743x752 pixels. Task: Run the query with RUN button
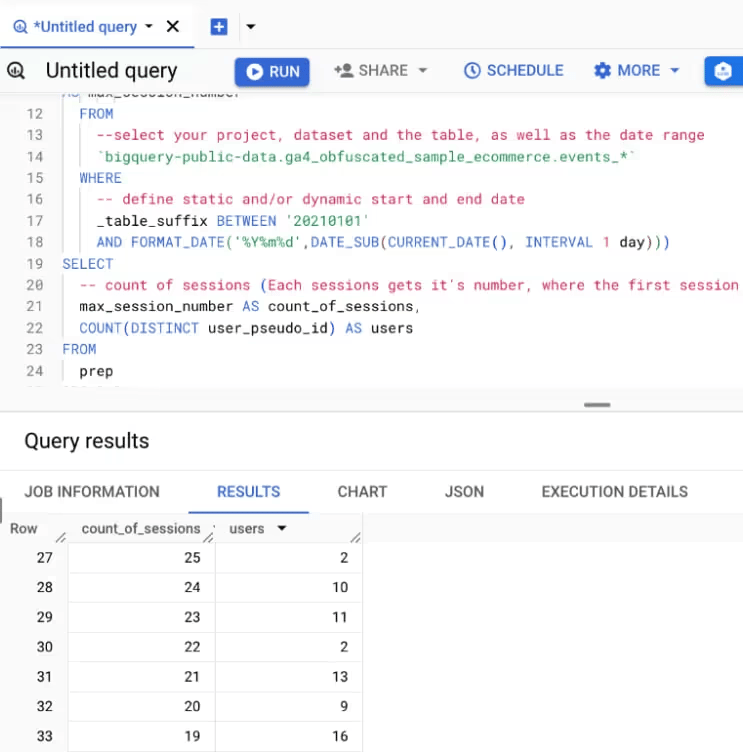272,71
